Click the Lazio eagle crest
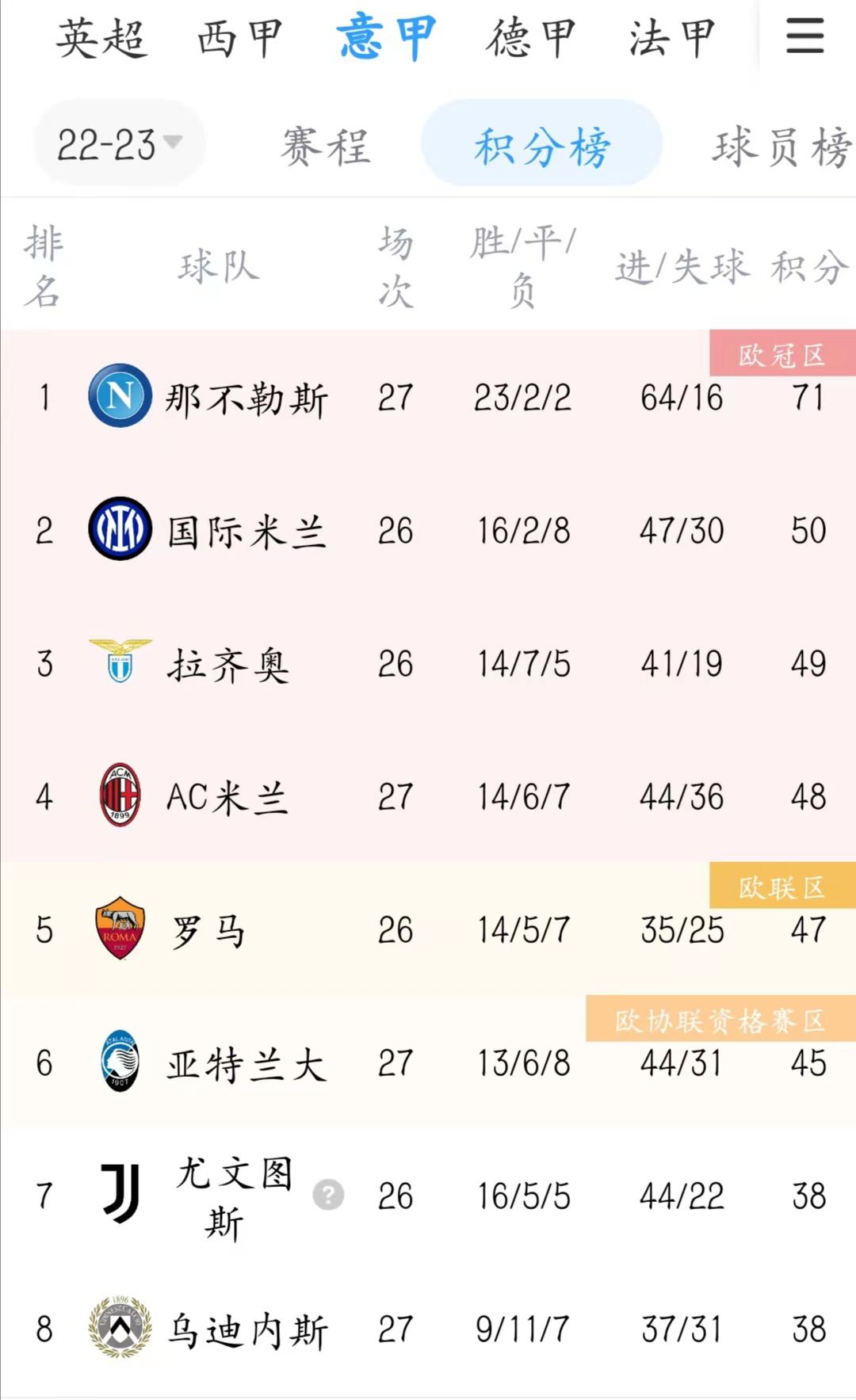 pos(120,662)
